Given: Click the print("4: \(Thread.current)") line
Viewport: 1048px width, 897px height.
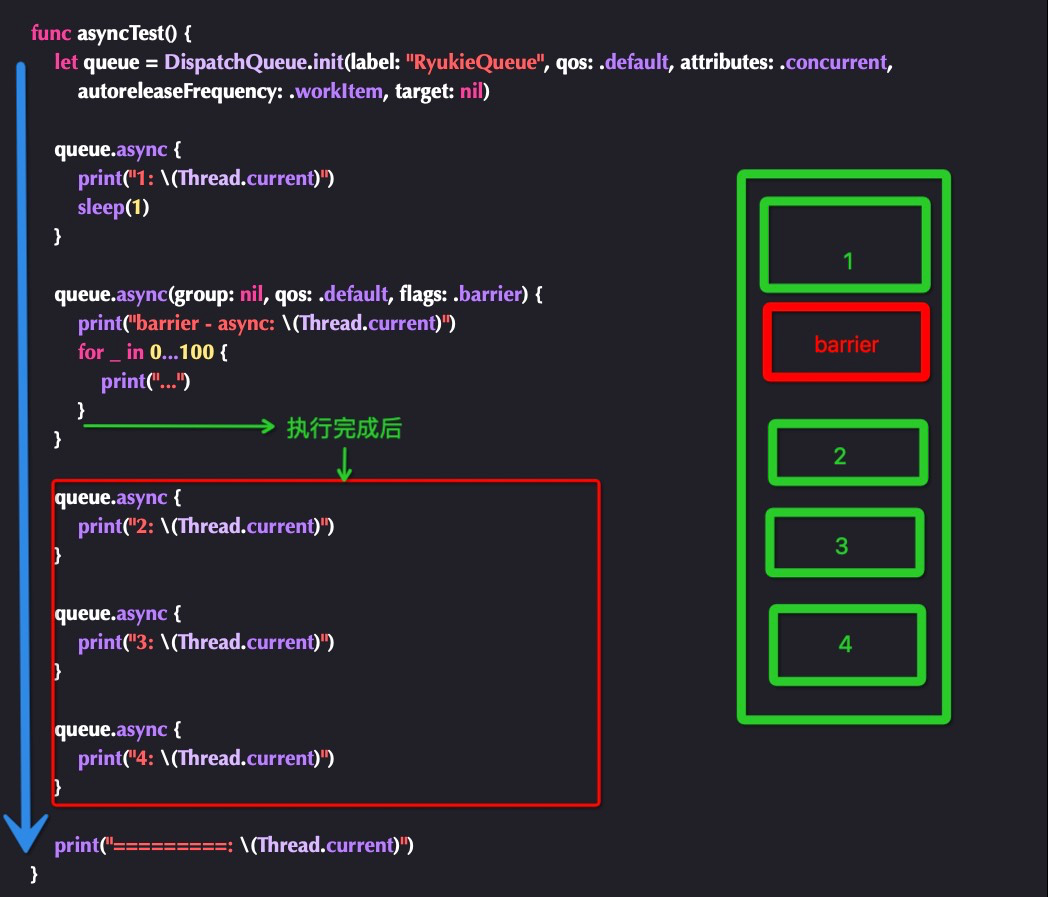Looking at the screenshot, I should (x=206, y=758).
